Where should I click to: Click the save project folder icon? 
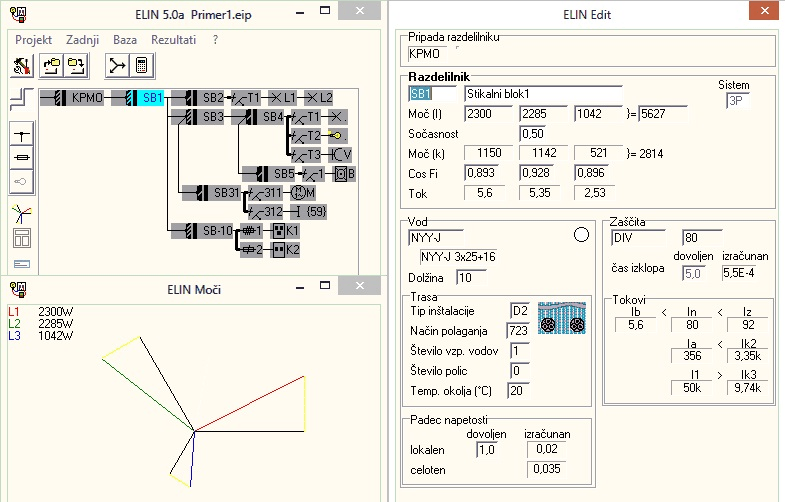[76, 66]
